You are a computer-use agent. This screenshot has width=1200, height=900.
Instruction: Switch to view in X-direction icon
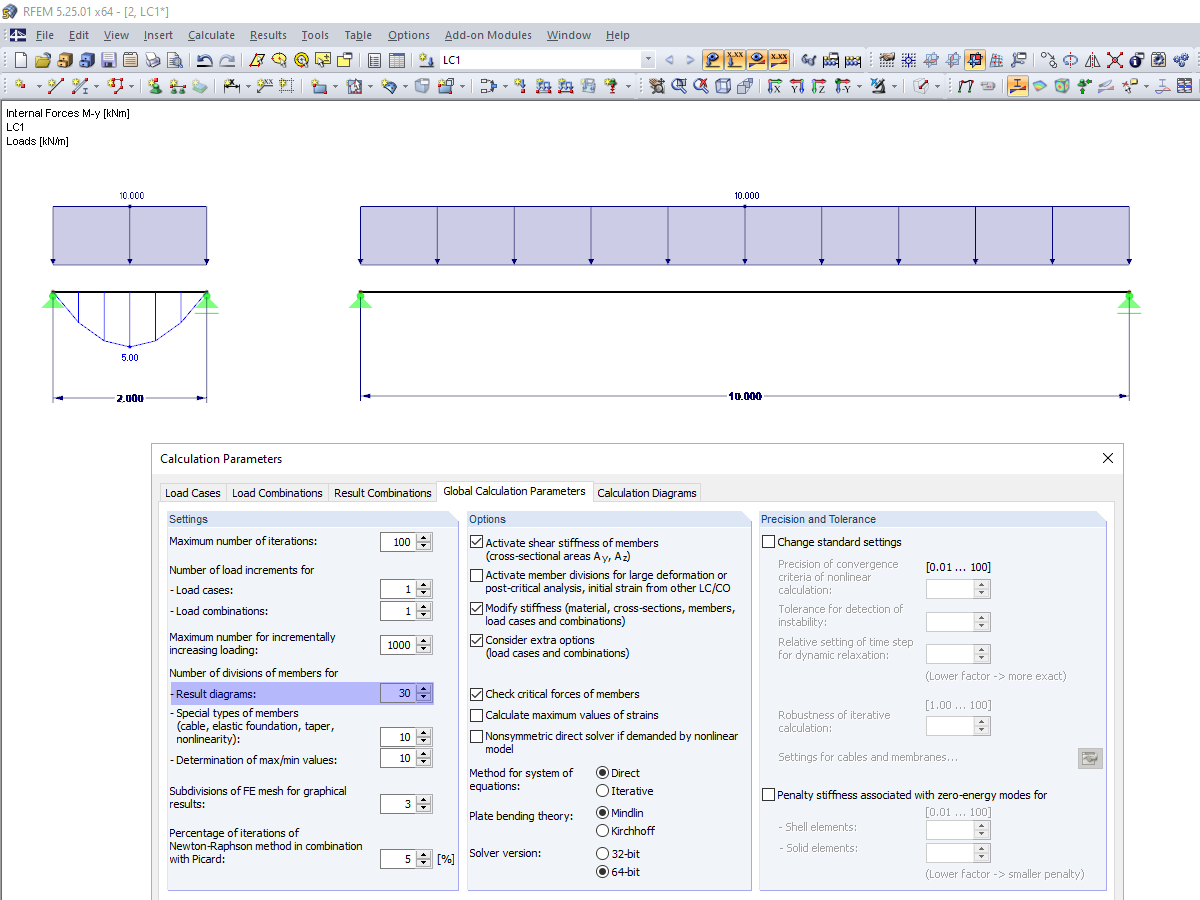[773, 86]
